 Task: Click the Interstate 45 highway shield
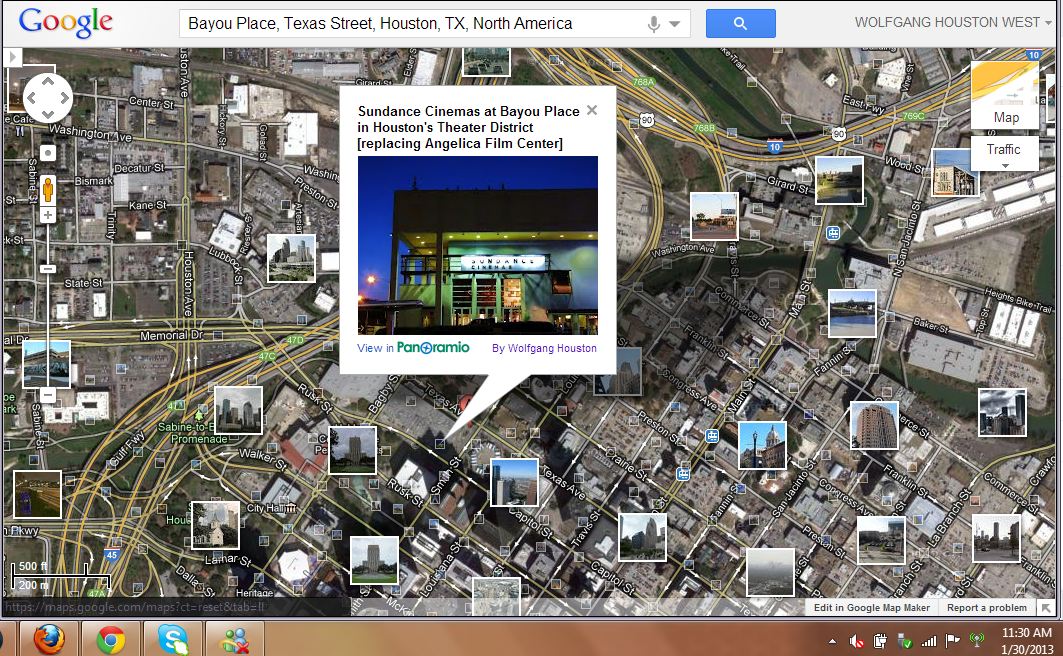tap(111, 554)
